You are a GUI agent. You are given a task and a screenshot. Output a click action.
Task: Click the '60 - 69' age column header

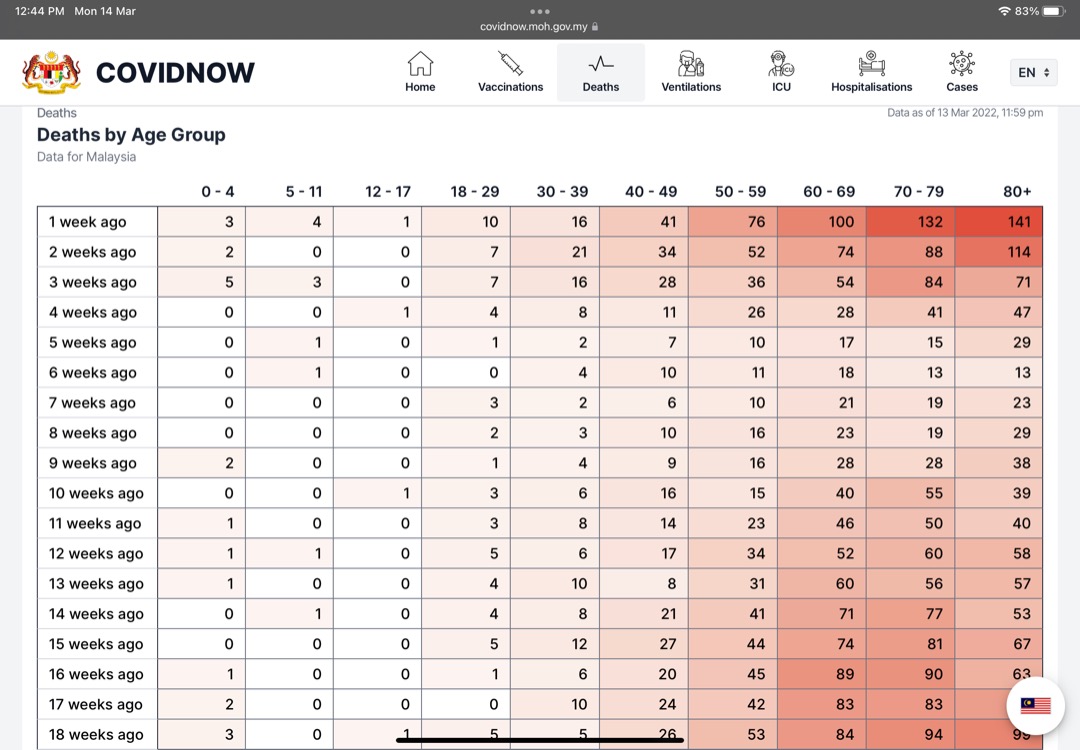[829, 191]
